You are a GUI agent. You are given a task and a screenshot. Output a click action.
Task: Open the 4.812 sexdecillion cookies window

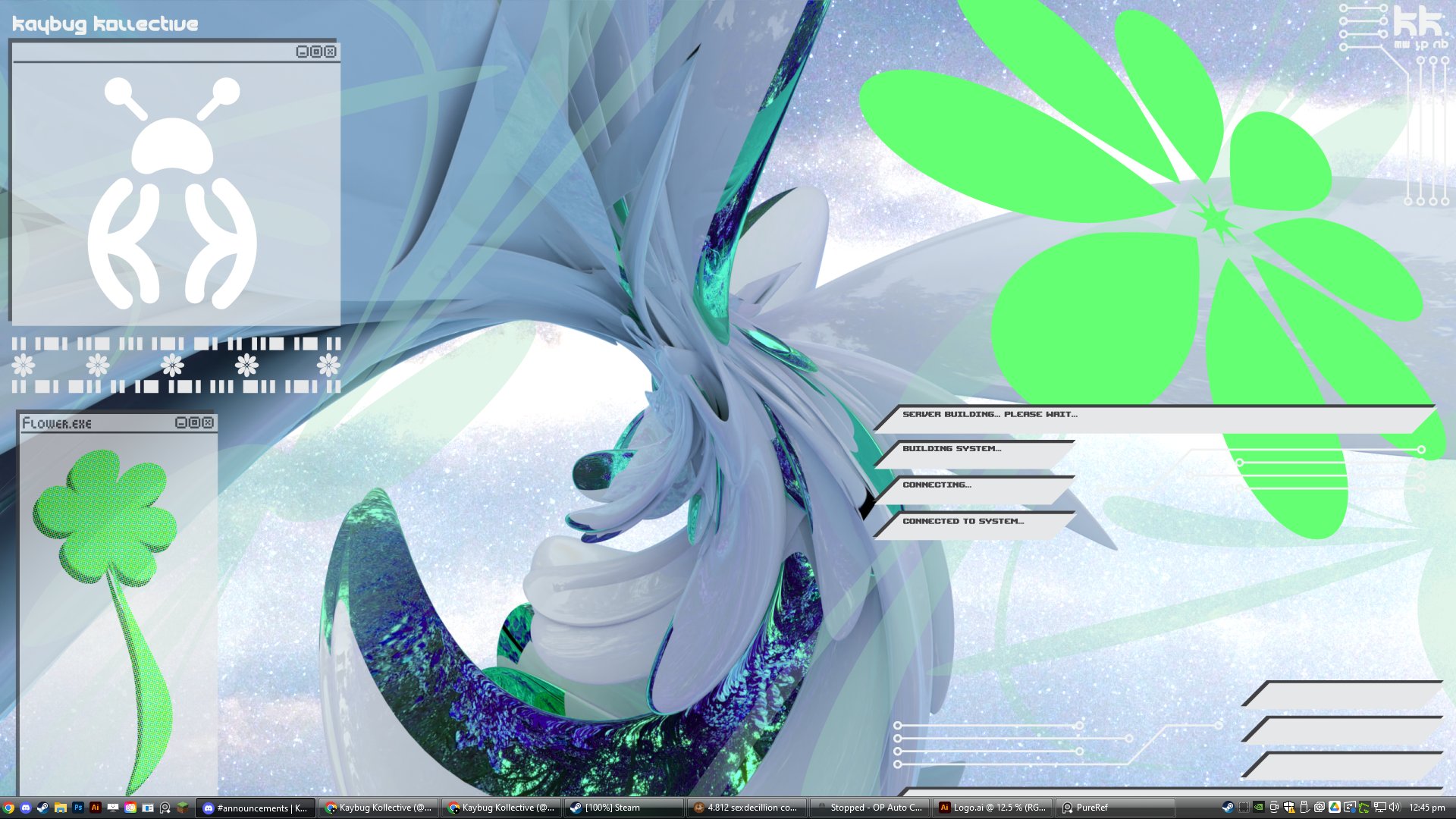pos(748,808)
